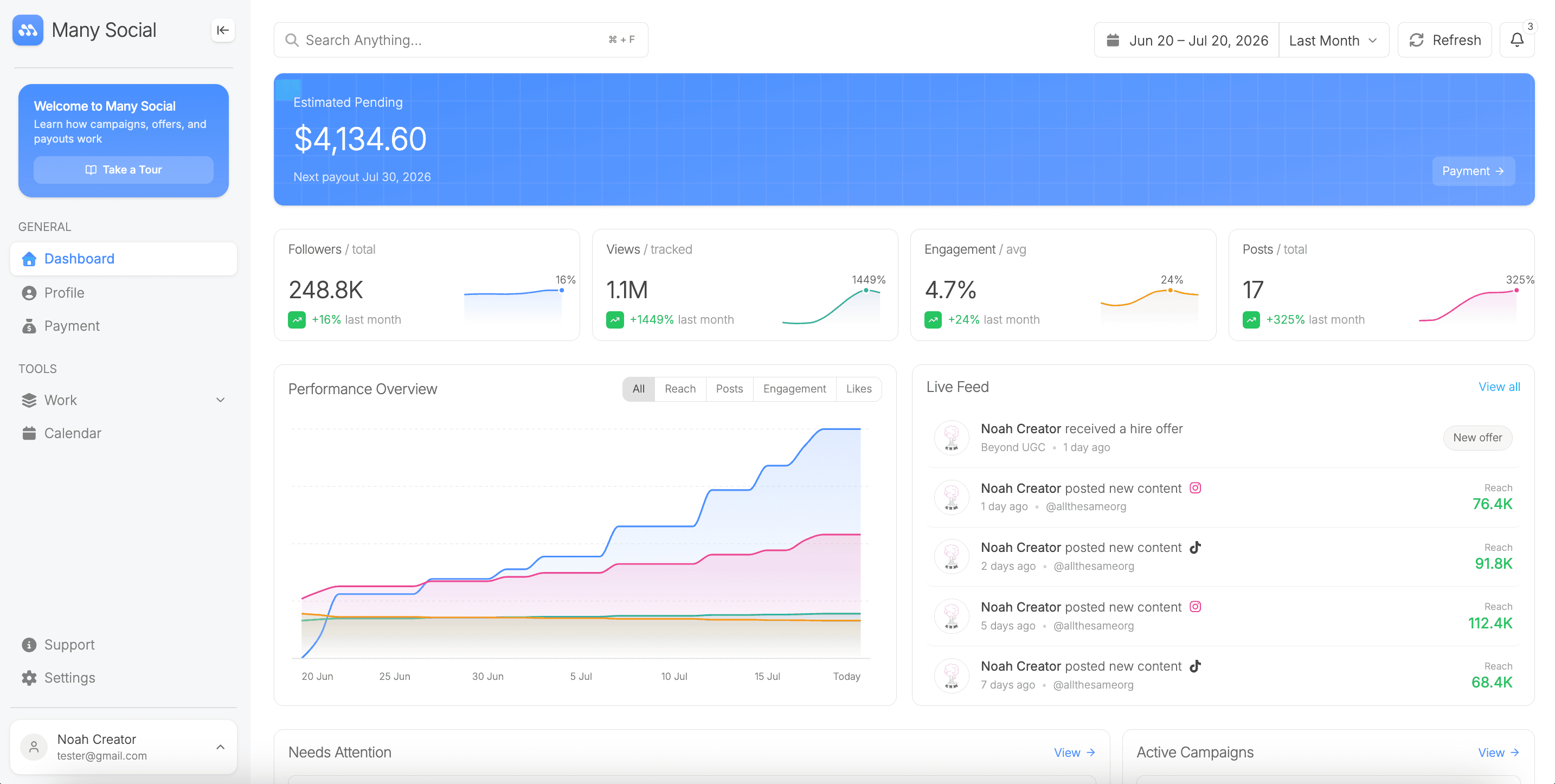The height and width of the screenshot is (784, 1555).
Task: Collapse the sidebar with the arrow icon
Action: point(223,30)
